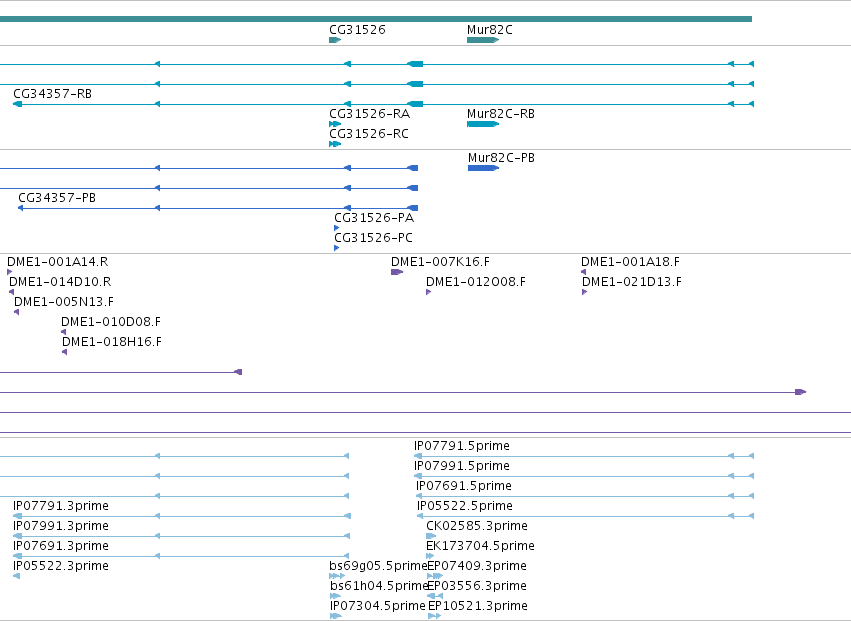The image size is (851, 621).
Task: Select the EP10521.3prime EST label
Action: [x=478, y=607]
